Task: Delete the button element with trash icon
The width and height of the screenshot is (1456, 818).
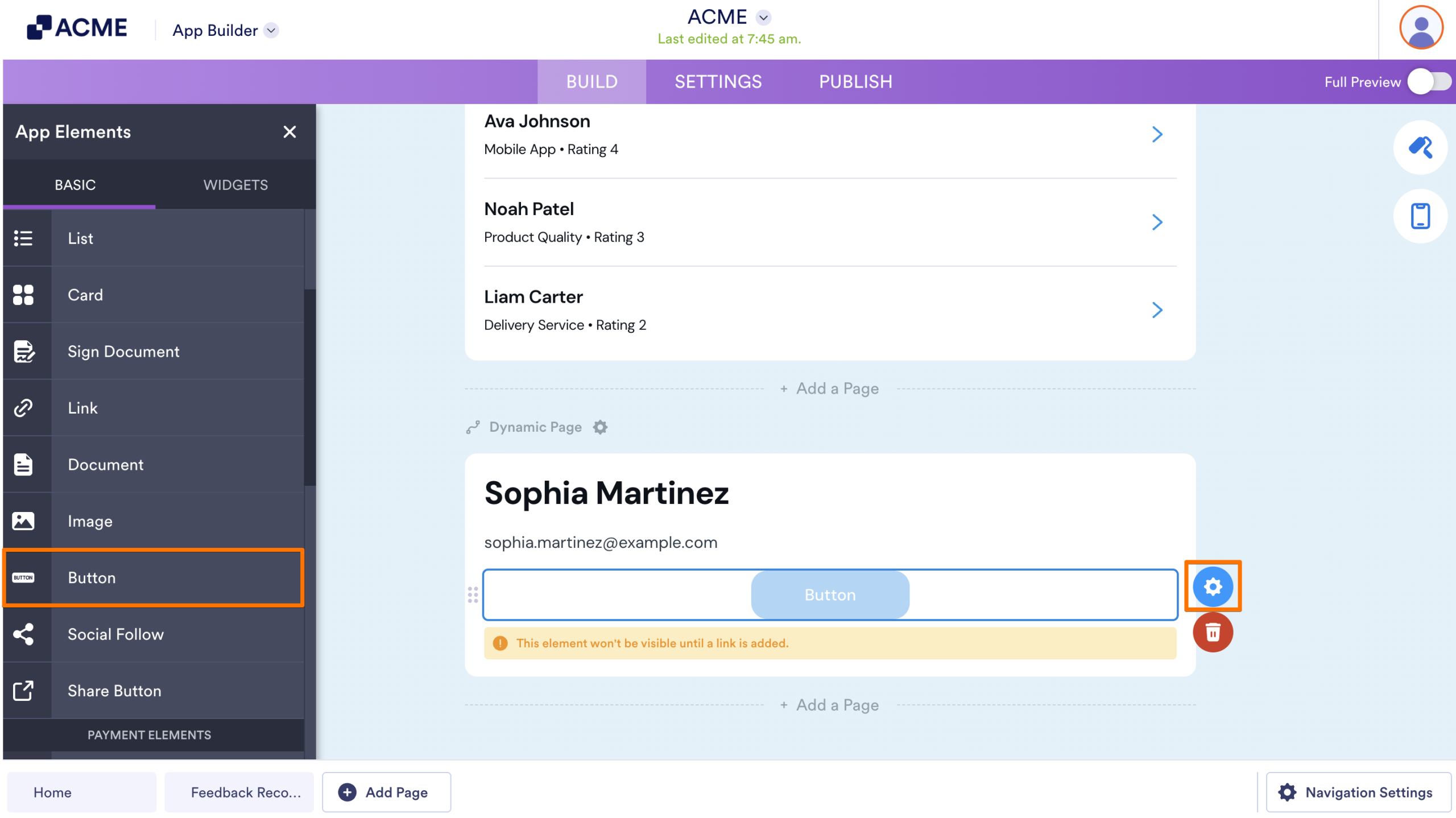Action: point(1213,632)
